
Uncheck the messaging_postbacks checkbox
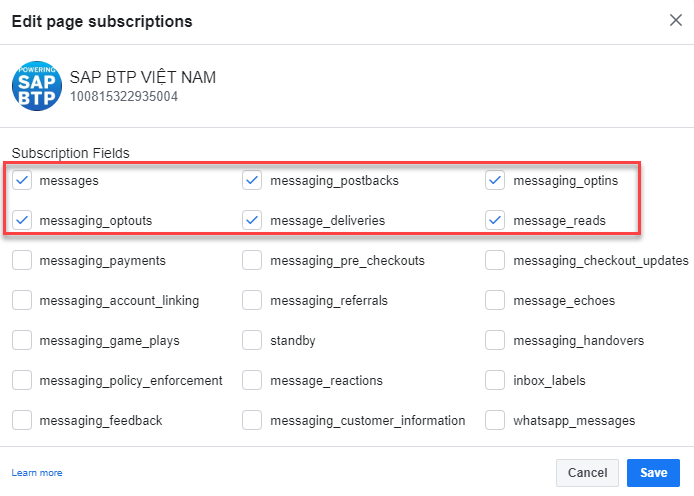252,181
